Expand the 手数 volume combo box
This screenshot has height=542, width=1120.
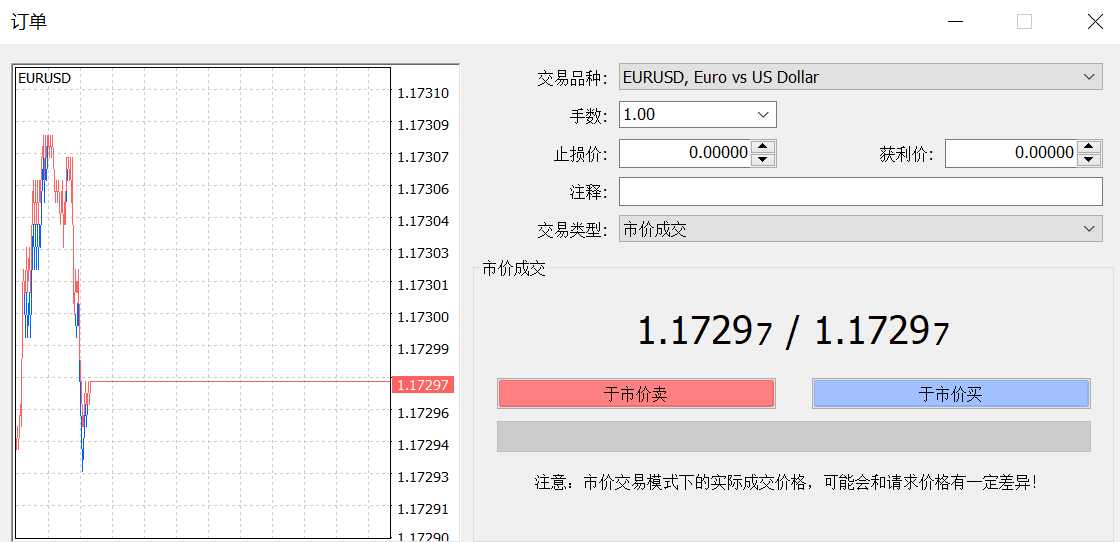tap(762, 114)
